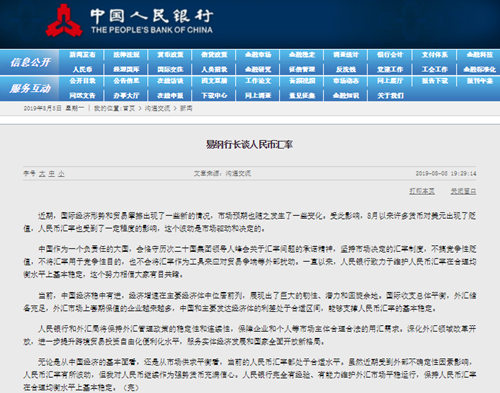Open 征信管理 navigation entry

click(302, 69)
